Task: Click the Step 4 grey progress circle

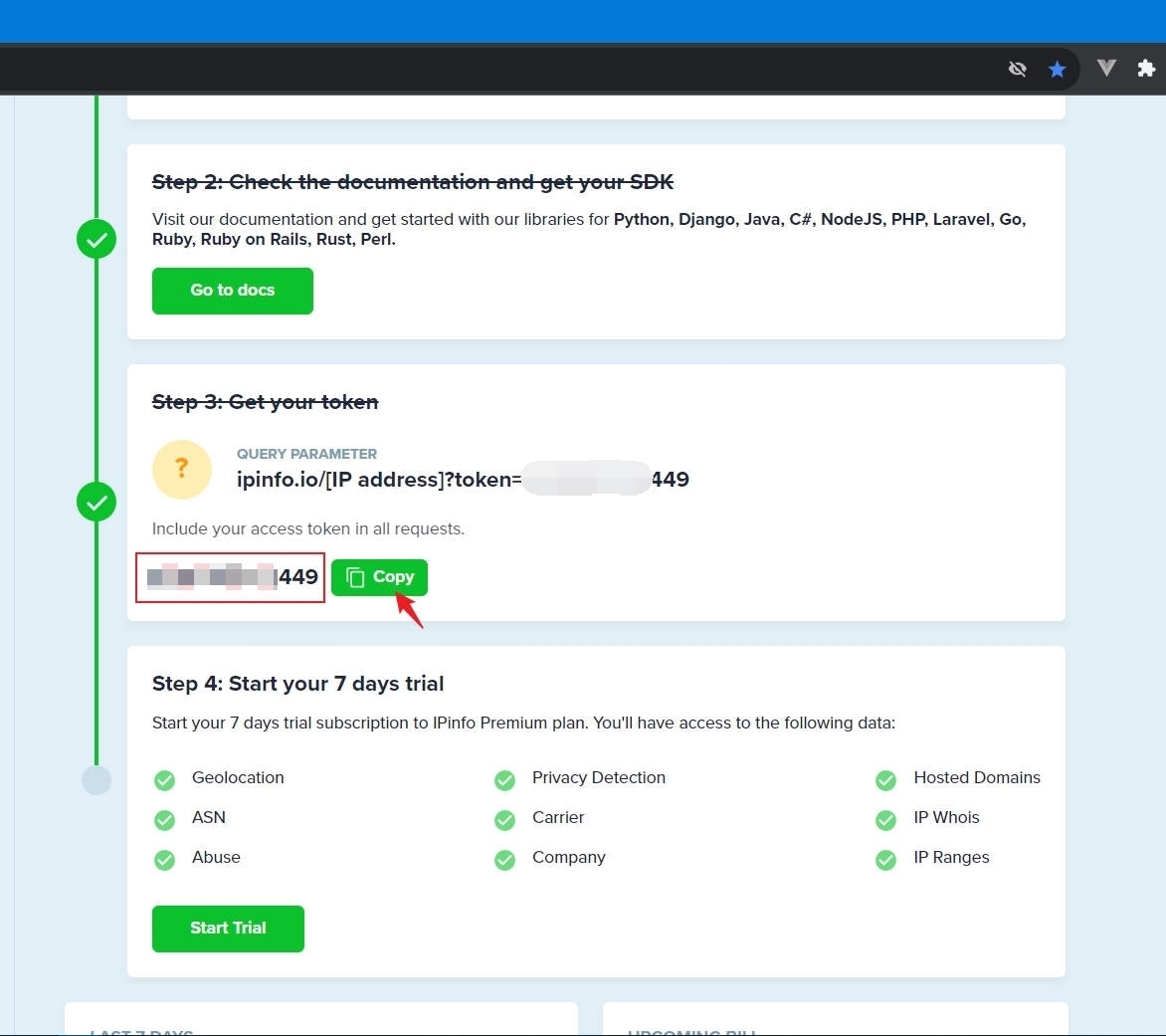Action: pyautogui.click(x=97, y=780)
